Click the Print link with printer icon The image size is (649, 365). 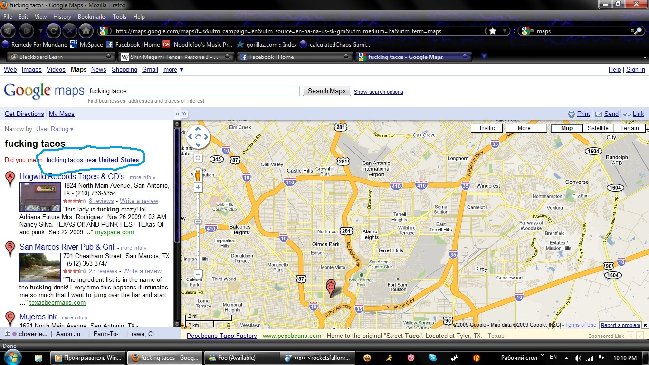coord(579,114)
